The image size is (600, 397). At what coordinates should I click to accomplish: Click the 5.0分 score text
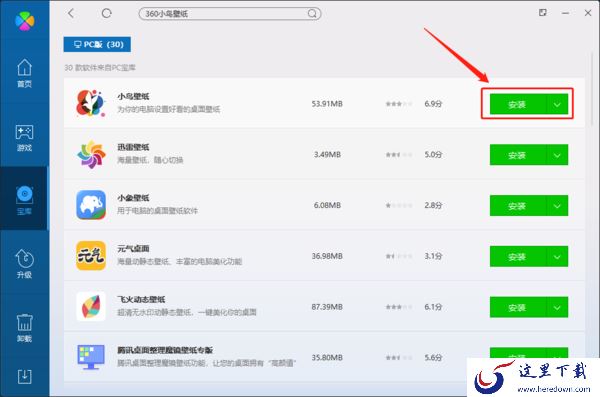[x=433, y=155]
